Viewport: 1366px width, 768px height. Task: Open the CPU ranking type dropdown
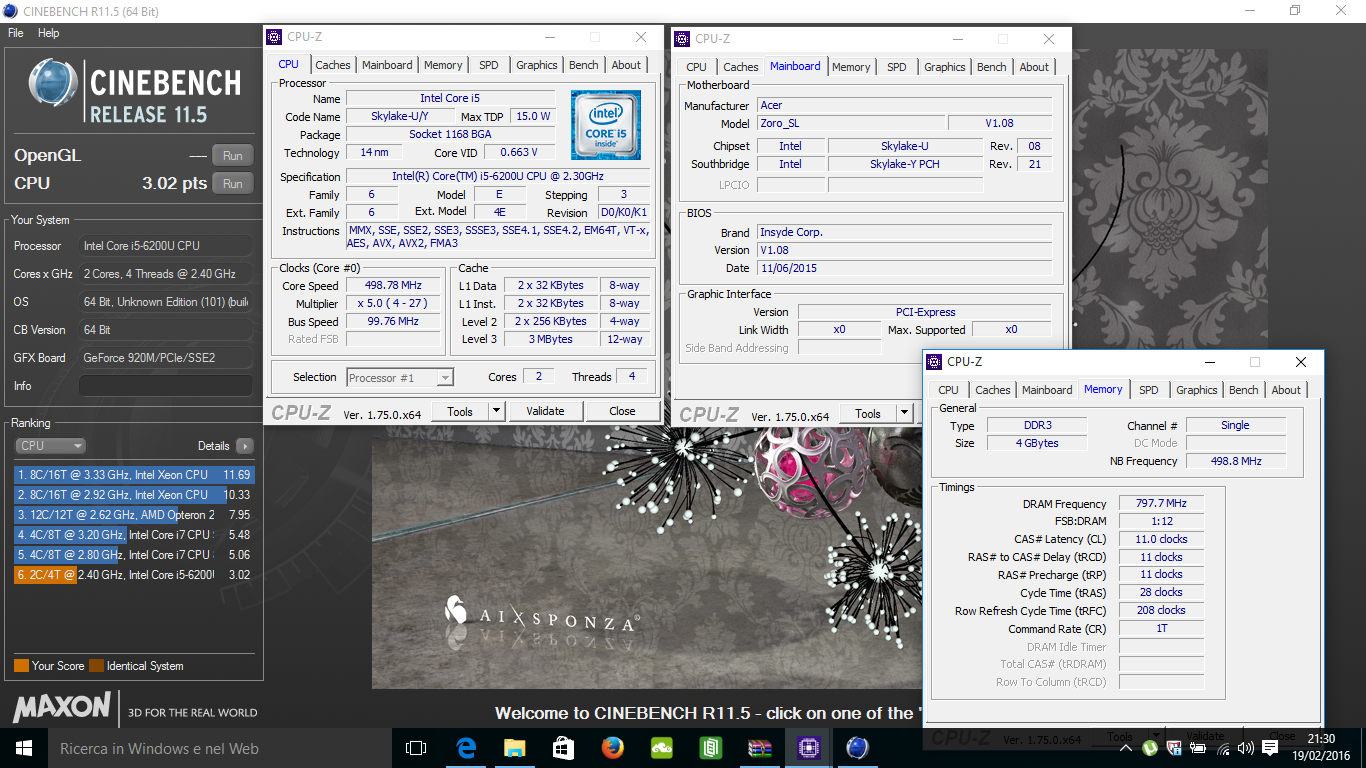coord(50,446)
